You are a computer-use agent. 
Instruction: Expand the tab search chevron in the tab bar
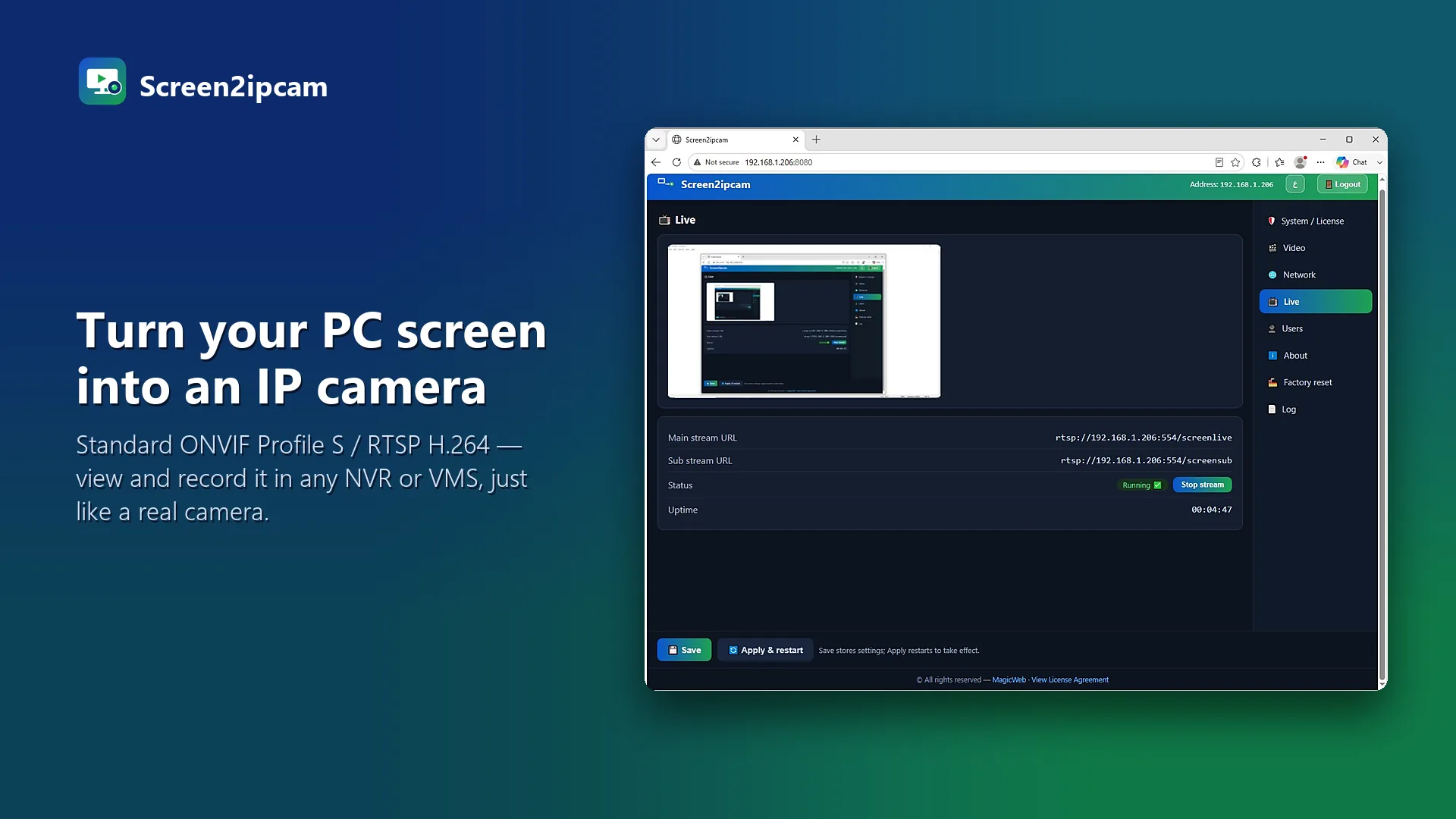click(x=656, y=140)
